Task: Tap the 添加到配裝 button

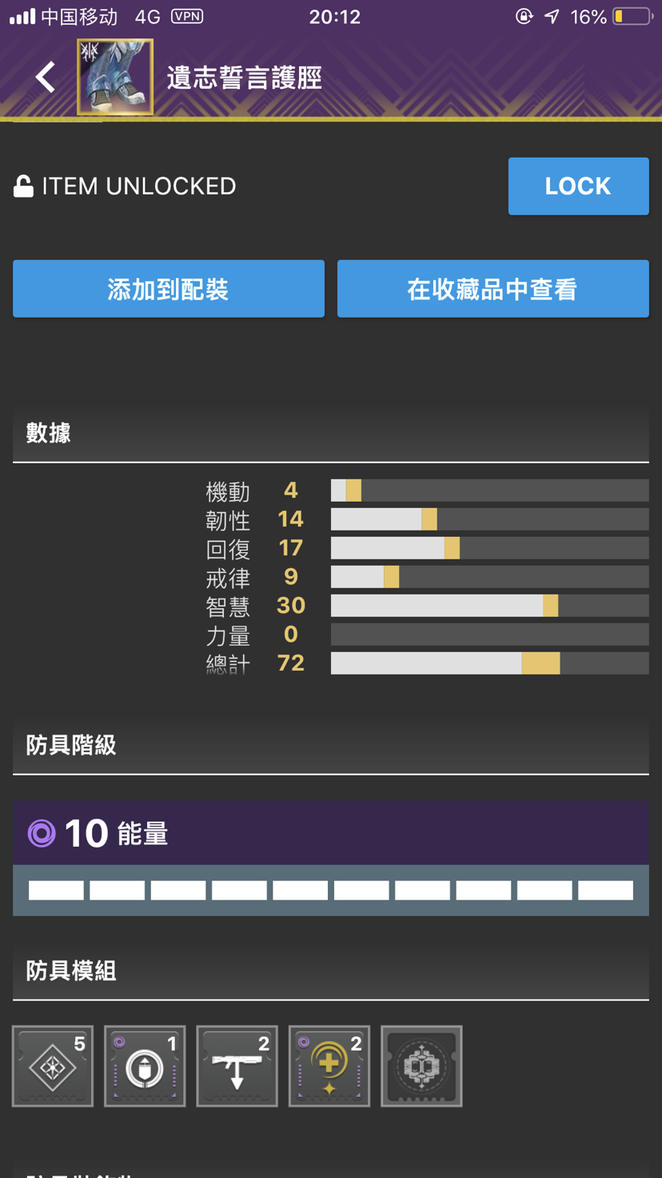Action: (168, 288)
